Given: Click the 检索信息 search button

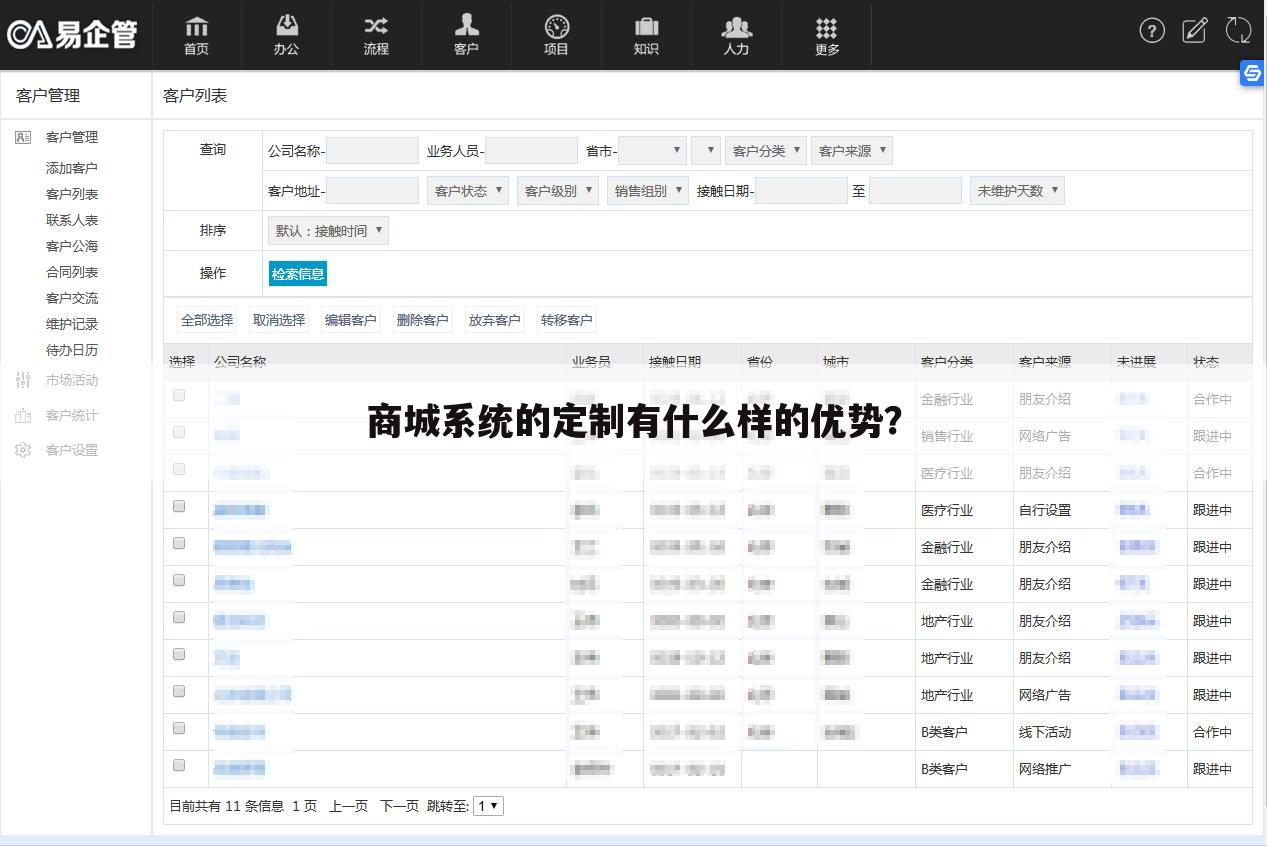Looking at the screenshot, I should pyautogui.click(x=298, y=274).
